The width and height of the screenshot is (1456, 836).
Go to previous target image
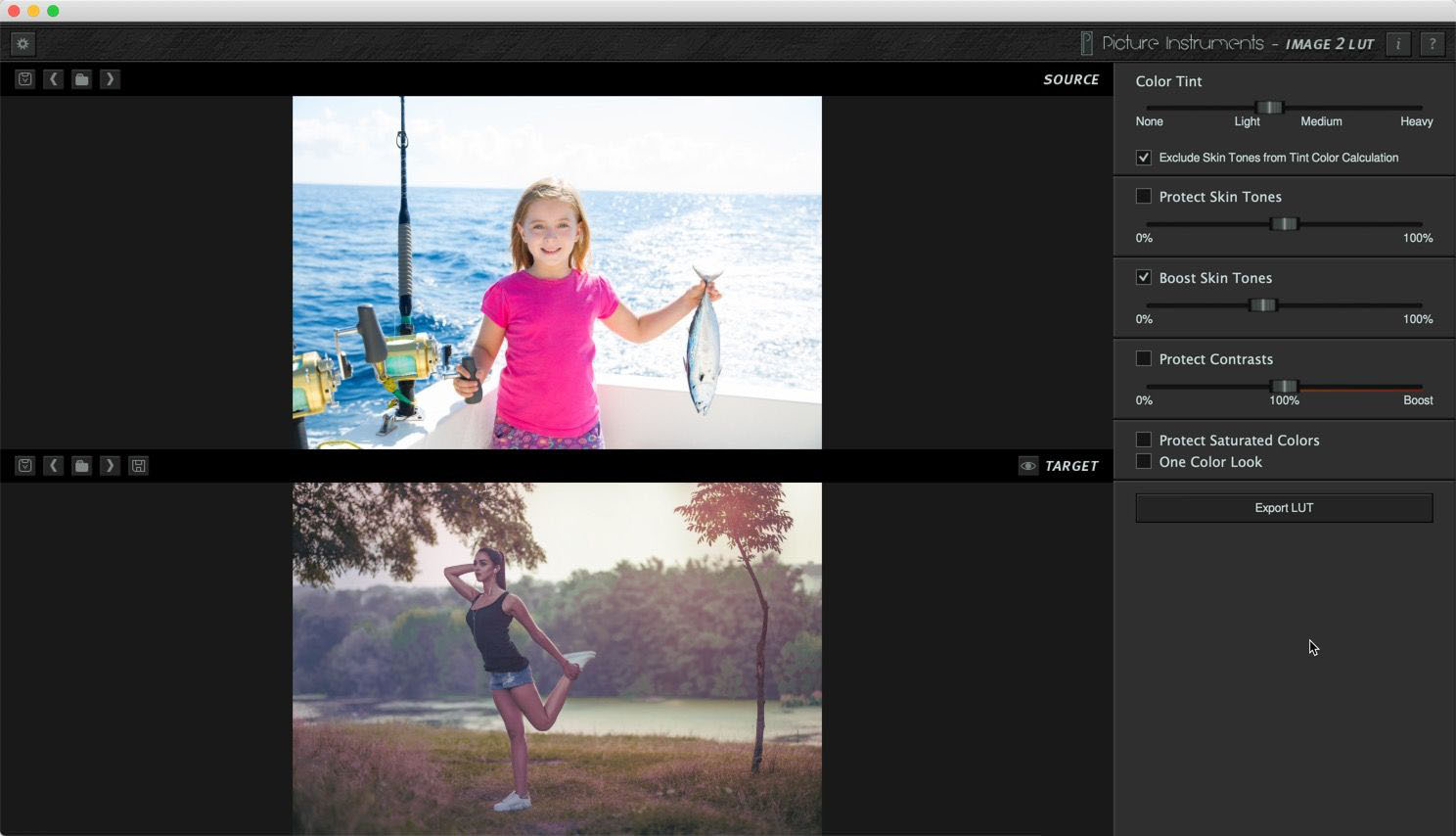pos(54,466)
